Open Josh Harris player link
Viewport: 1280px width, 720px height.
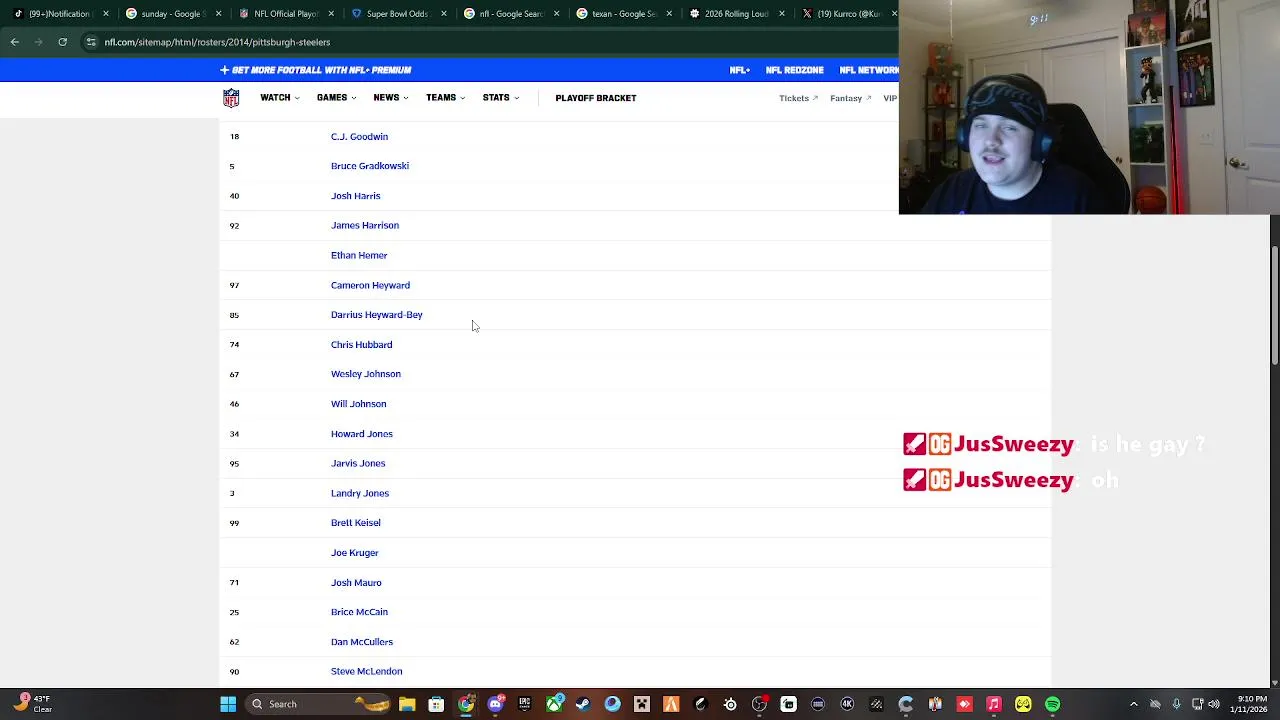click(x=355, y=196)
